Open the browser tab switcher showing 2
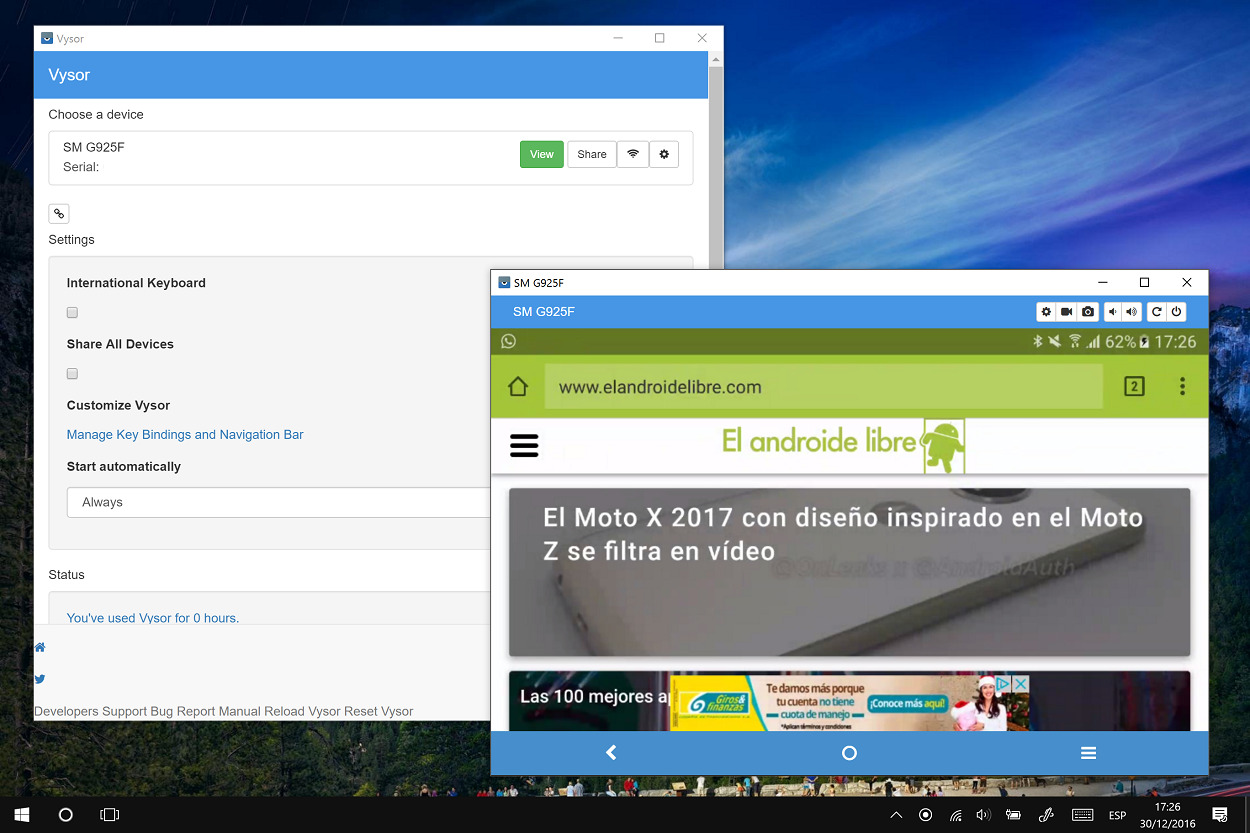The width and height of the screenshot is (1250, 833). [x=1134, y=387]
